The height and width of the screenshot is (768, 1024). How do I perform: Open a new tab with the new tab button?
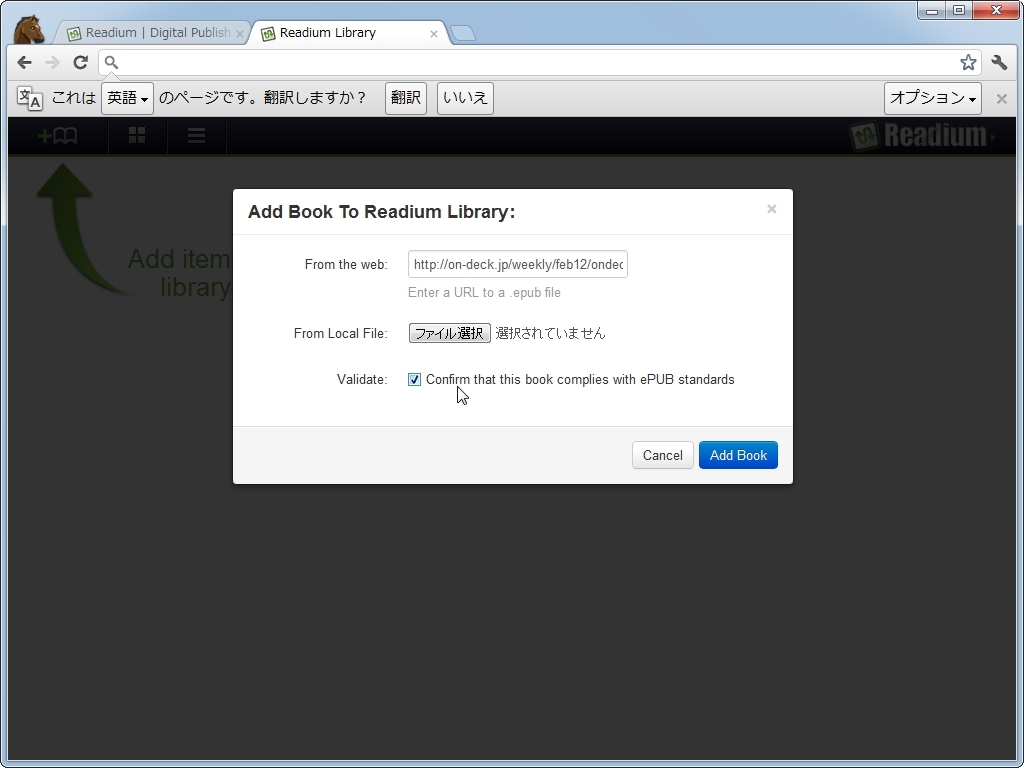click(x=463, y=33)
